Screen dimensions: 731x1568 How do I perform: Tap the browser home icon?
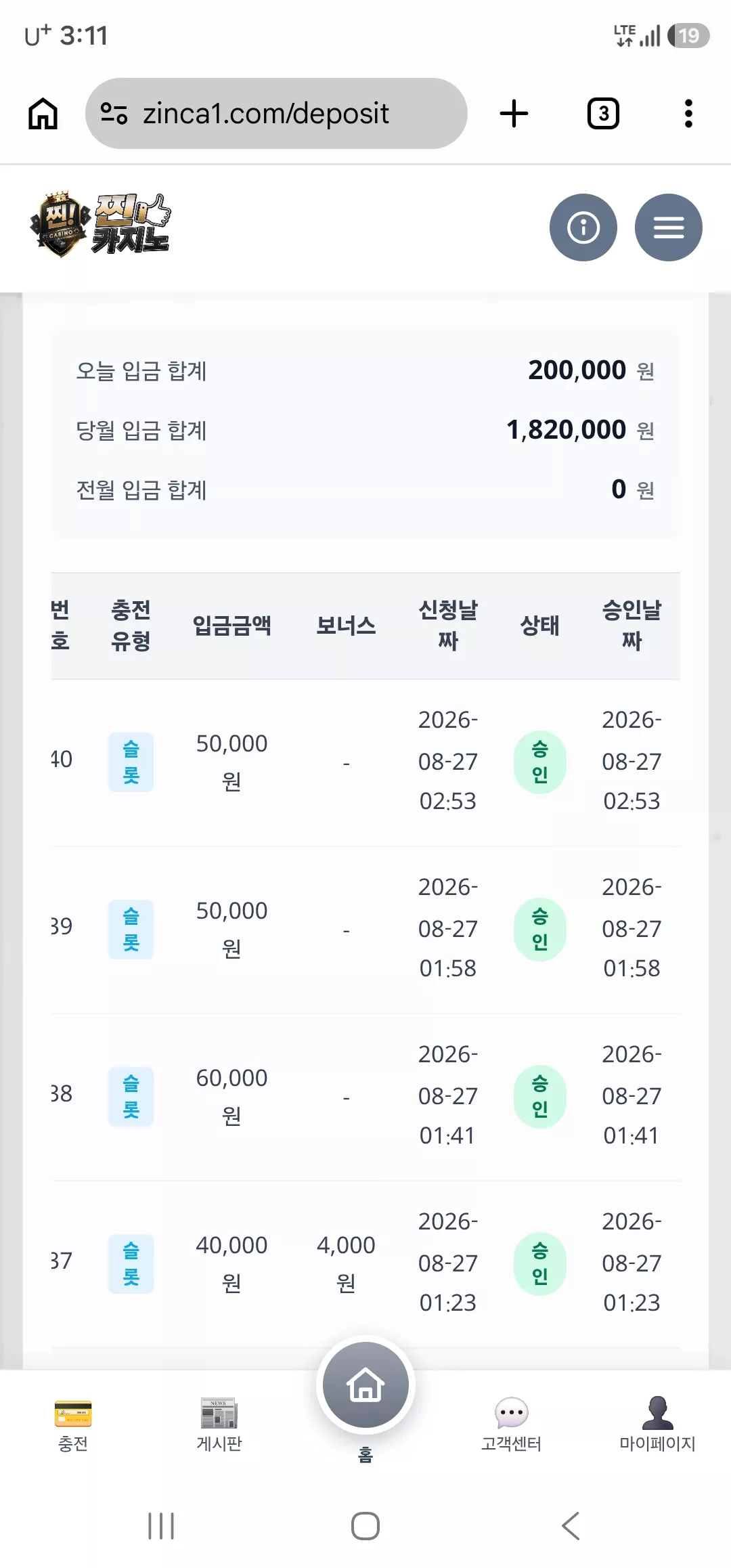pos(43,113)
